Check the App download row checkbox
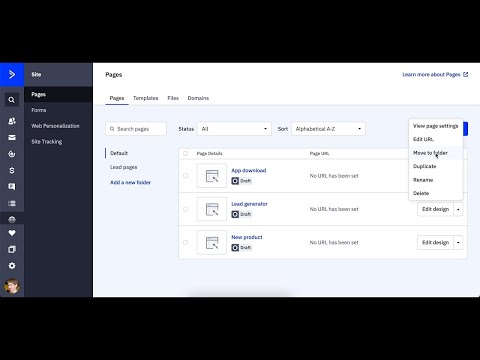 click(x=186, y=176)
